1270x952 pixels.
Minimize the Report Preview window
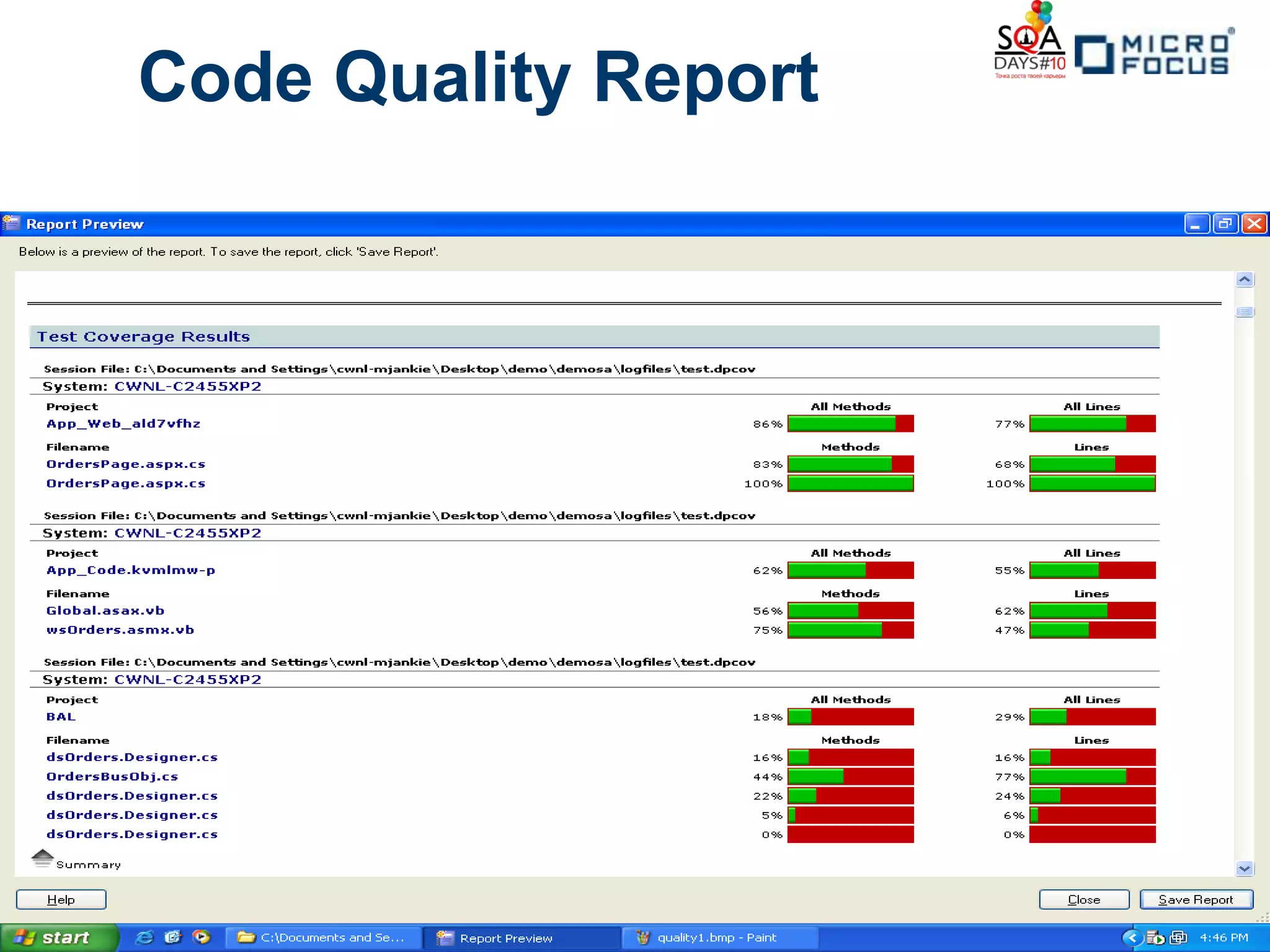pos(1197,224)
